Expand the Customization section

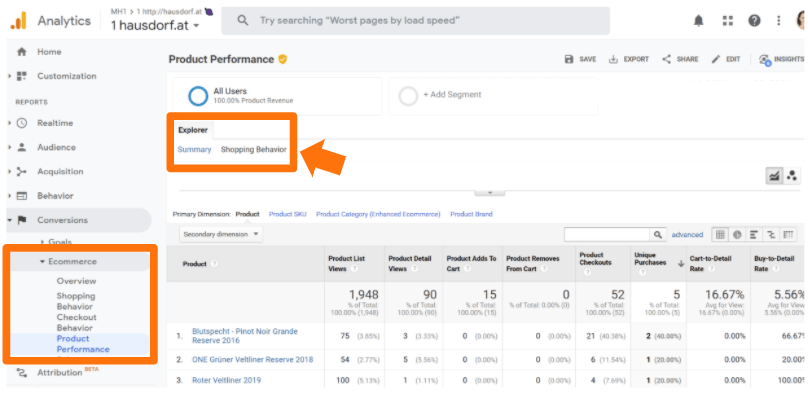(10, 76)
